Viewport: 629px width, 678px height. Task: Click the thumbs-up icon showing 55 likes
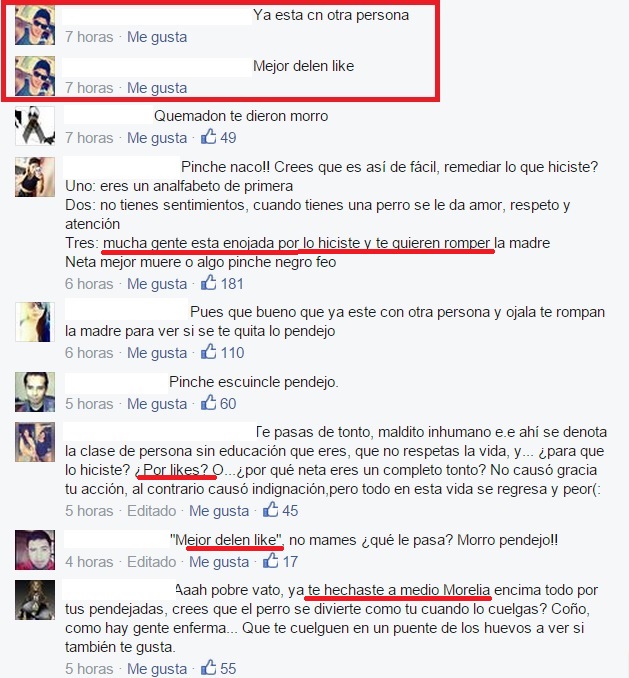[x=208, y=668]
